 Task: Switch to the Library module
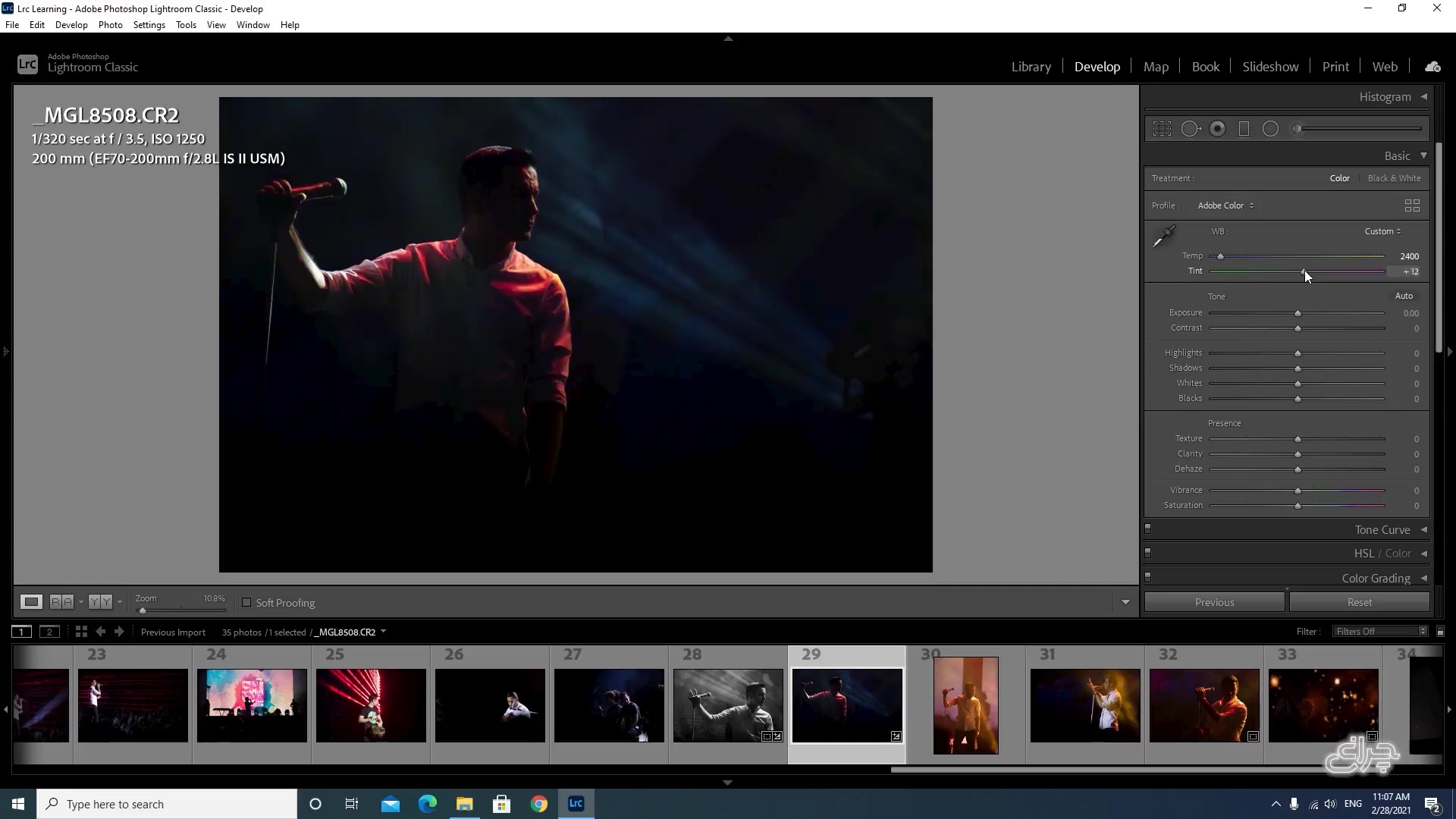tap(1031, 67)
